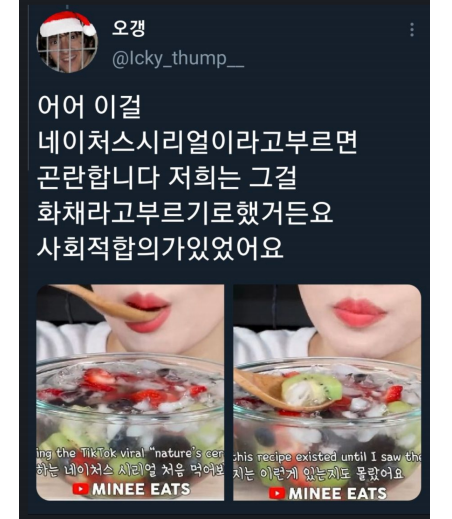The image size is (452, 519).
Task: Click the profile avatar with Santa hat
Action: point(67,42)
